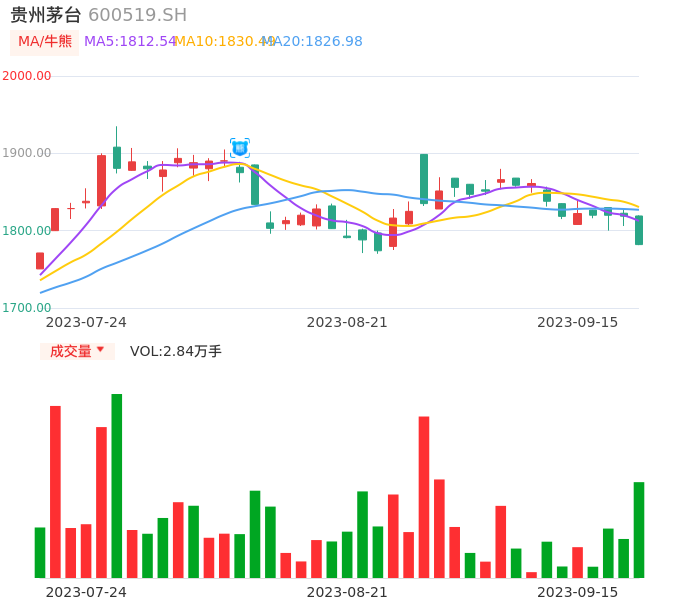Viewport: 686px width, 606px height.
Task: Click the 贵州茅台 stock name
Action: click(x=46, y=15)
